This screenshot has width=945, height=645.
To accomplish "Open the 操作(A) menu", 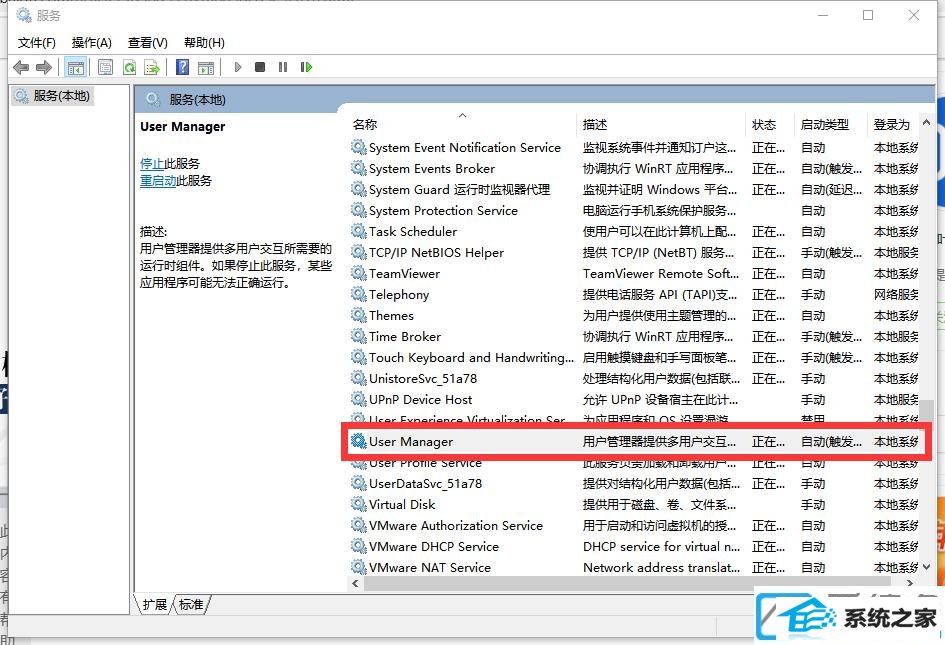I will [x=92, y=43].
